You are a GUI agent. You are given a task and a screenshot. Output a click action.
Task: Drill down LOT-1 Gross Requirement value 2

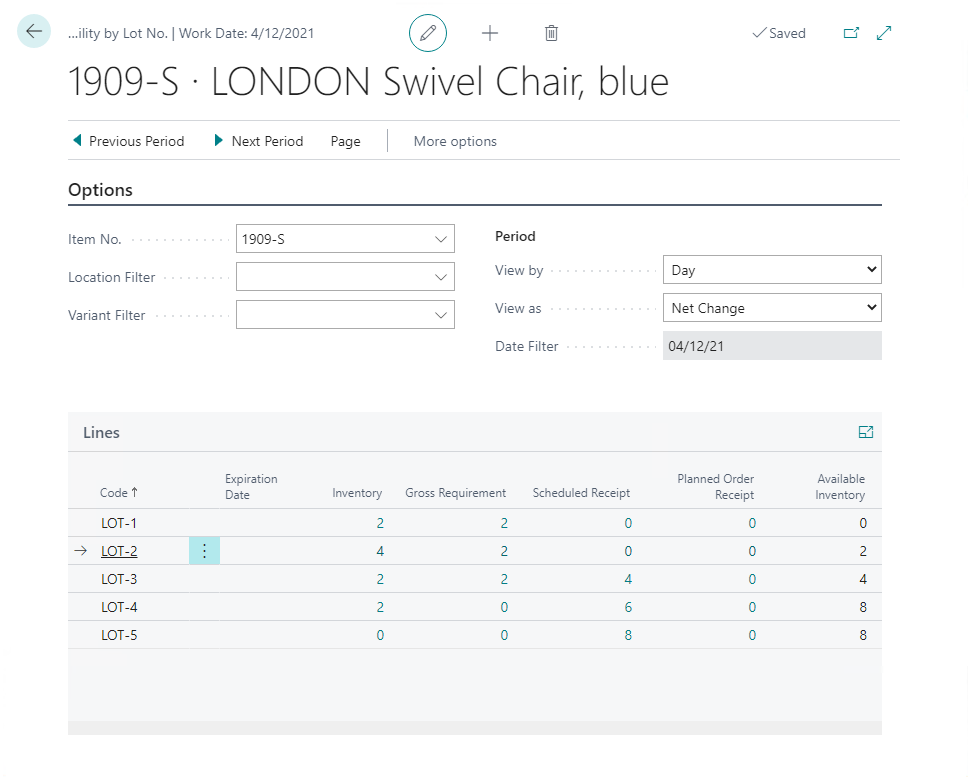(504, 523)
